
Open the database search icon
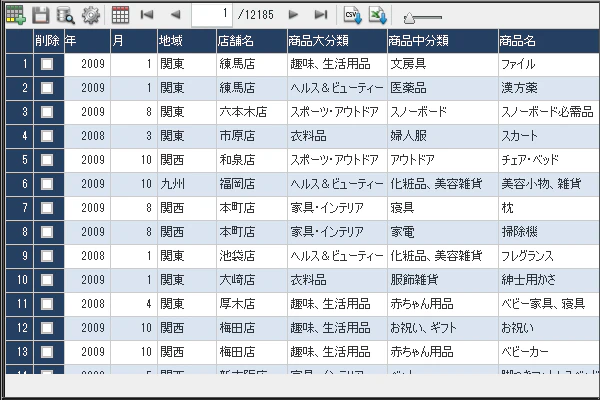65,15
